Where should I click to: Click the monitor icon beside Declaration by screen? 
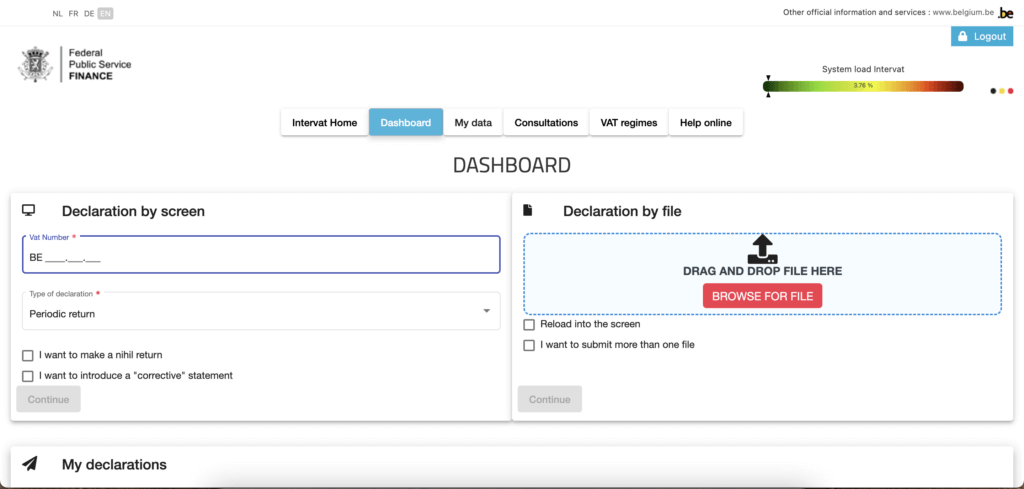[x=28, y=210]
